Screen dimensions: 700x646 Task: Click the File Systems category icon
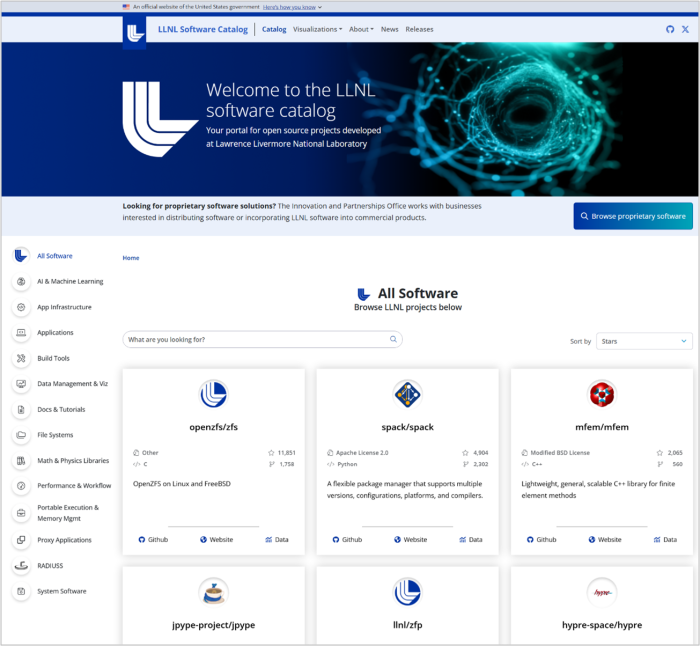21,436
